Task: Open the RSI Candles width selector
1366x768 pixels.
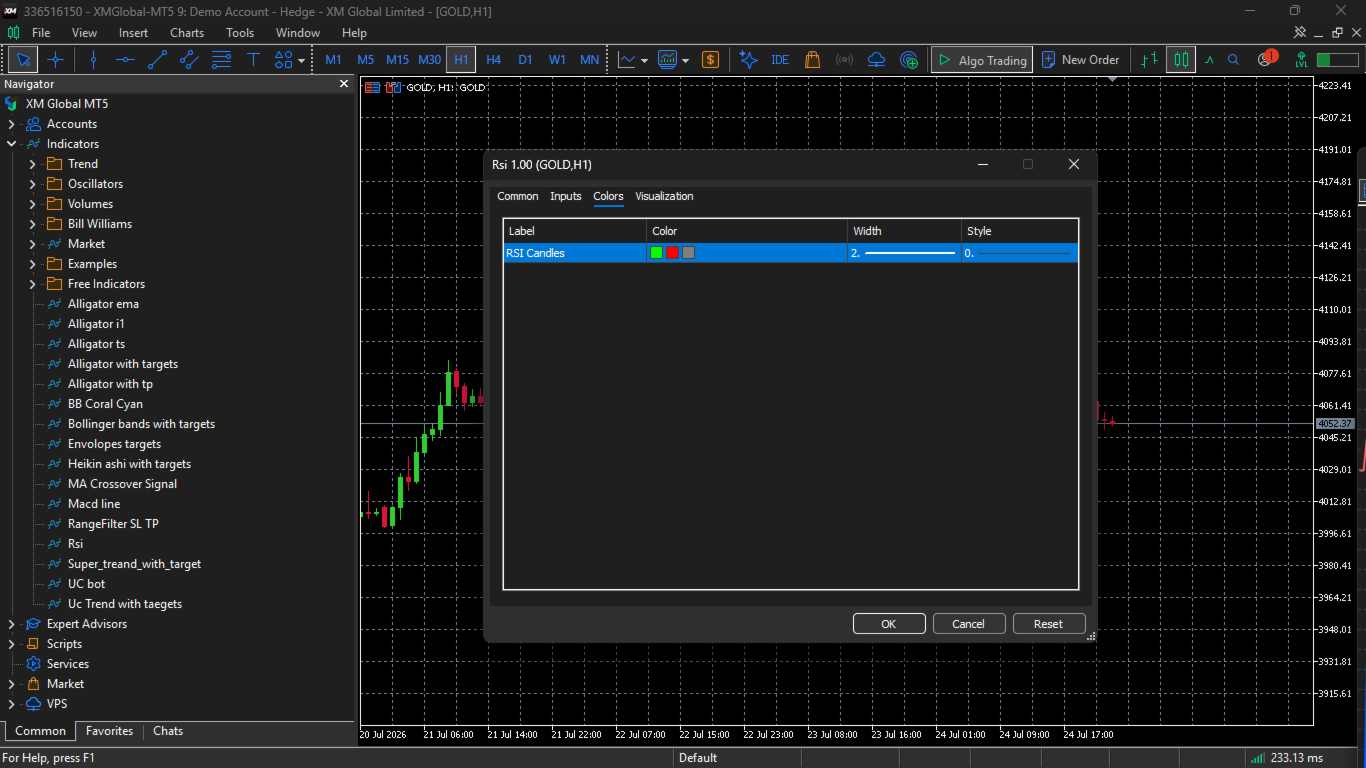Action: (904, 253)
